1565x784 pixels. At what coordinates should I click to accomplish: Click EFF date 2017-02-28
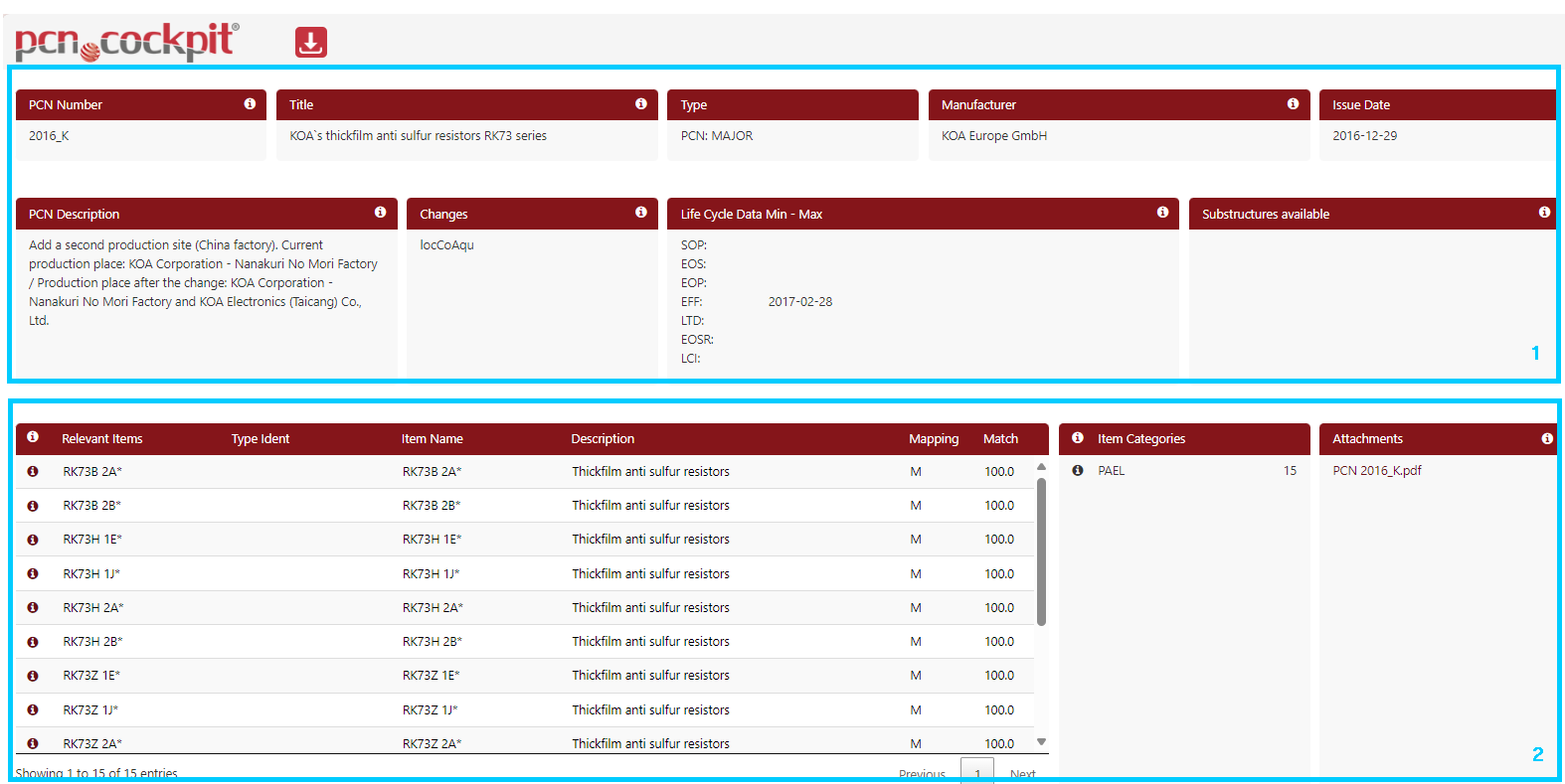coord(800,301)
